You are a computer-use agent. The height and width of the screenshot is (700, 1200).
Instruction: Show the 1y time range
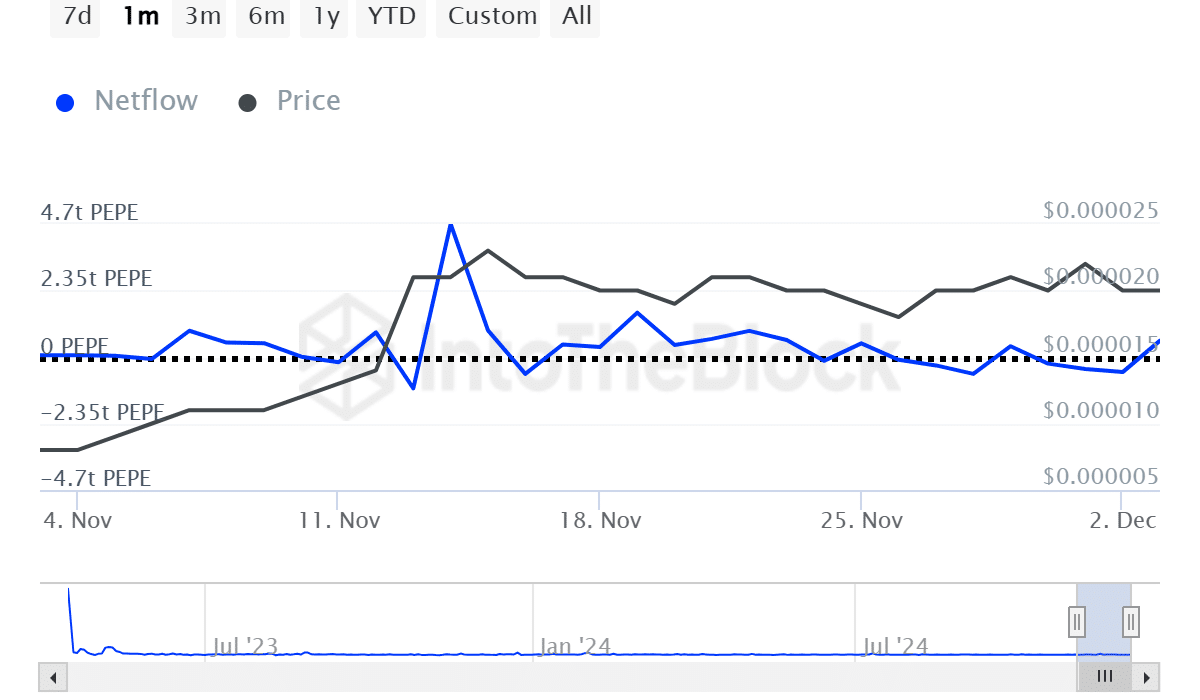pyautogui.click(x=326, y=17)
